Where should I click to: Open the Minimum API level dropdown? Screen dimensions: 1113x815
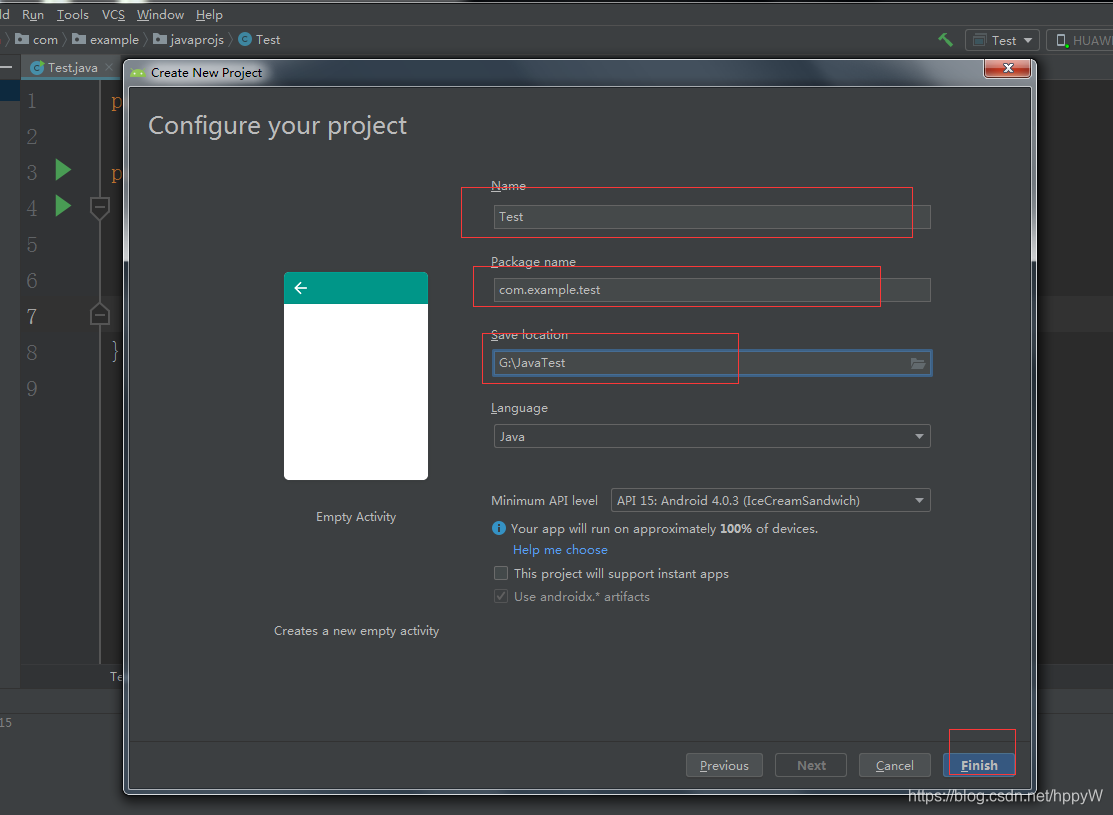[x=770, y=501]
